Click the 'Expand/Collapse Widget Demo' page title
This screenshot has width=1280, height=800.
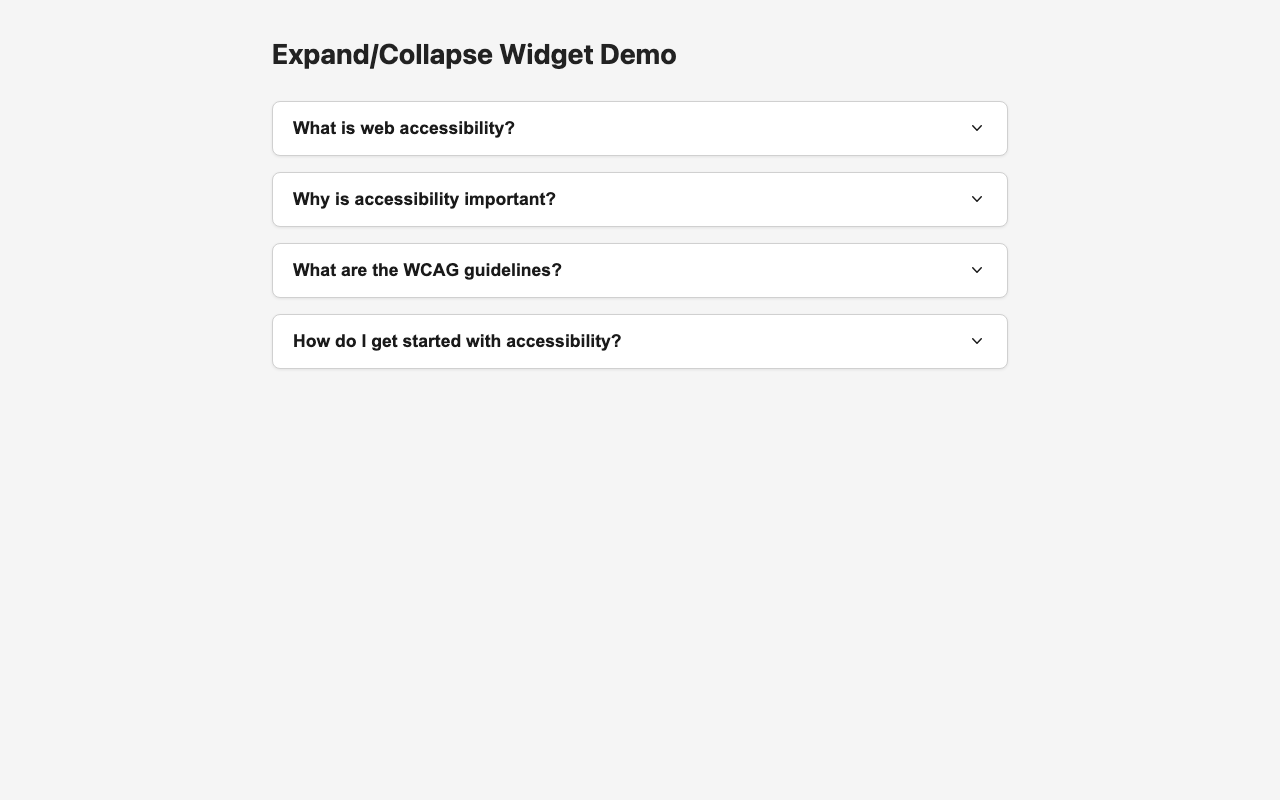472,57
